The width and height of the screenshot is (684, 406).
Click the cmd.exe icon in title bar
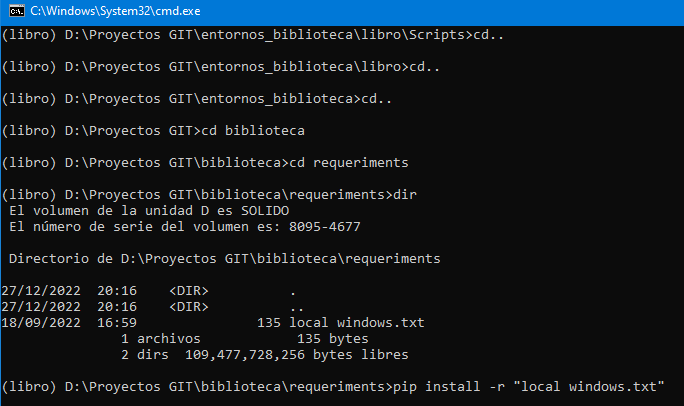click(x=13, y=11)
